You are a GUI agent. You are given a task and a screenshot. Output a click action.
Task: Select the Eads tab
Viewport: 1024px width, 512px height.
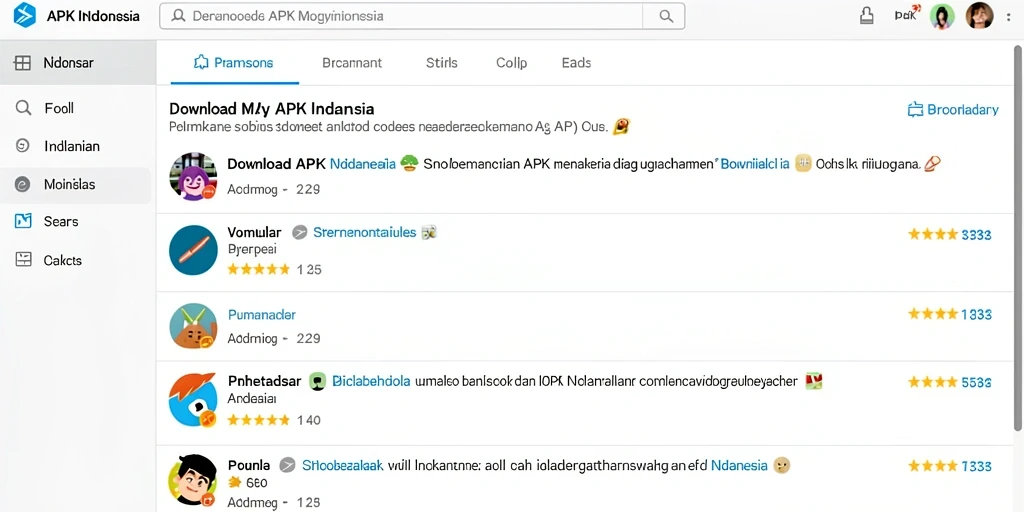[576, 63]
